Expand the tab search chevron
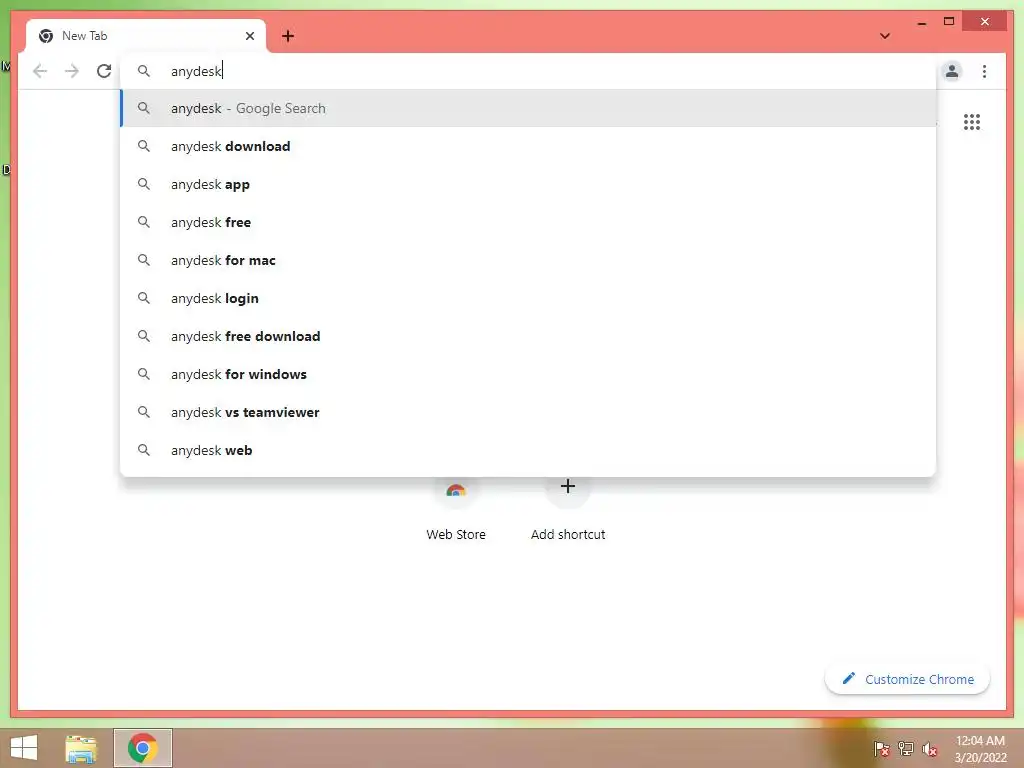 tap(885, 36)
